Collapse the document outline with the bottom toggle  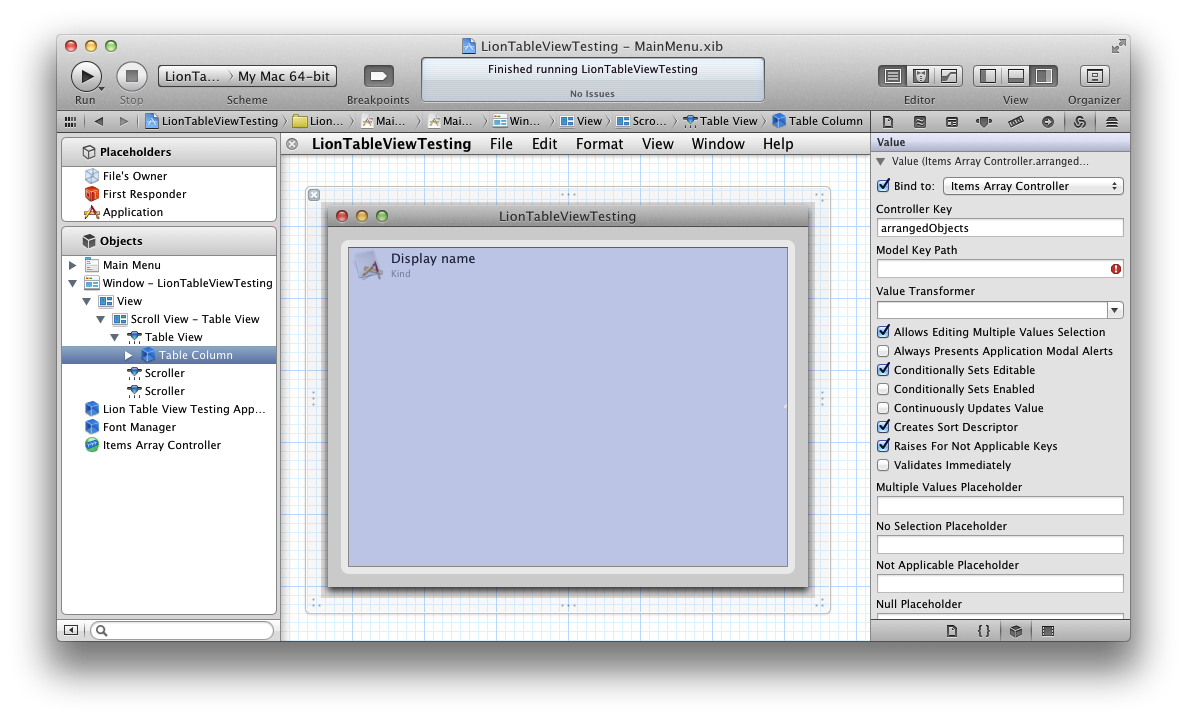tap(70, 630)
